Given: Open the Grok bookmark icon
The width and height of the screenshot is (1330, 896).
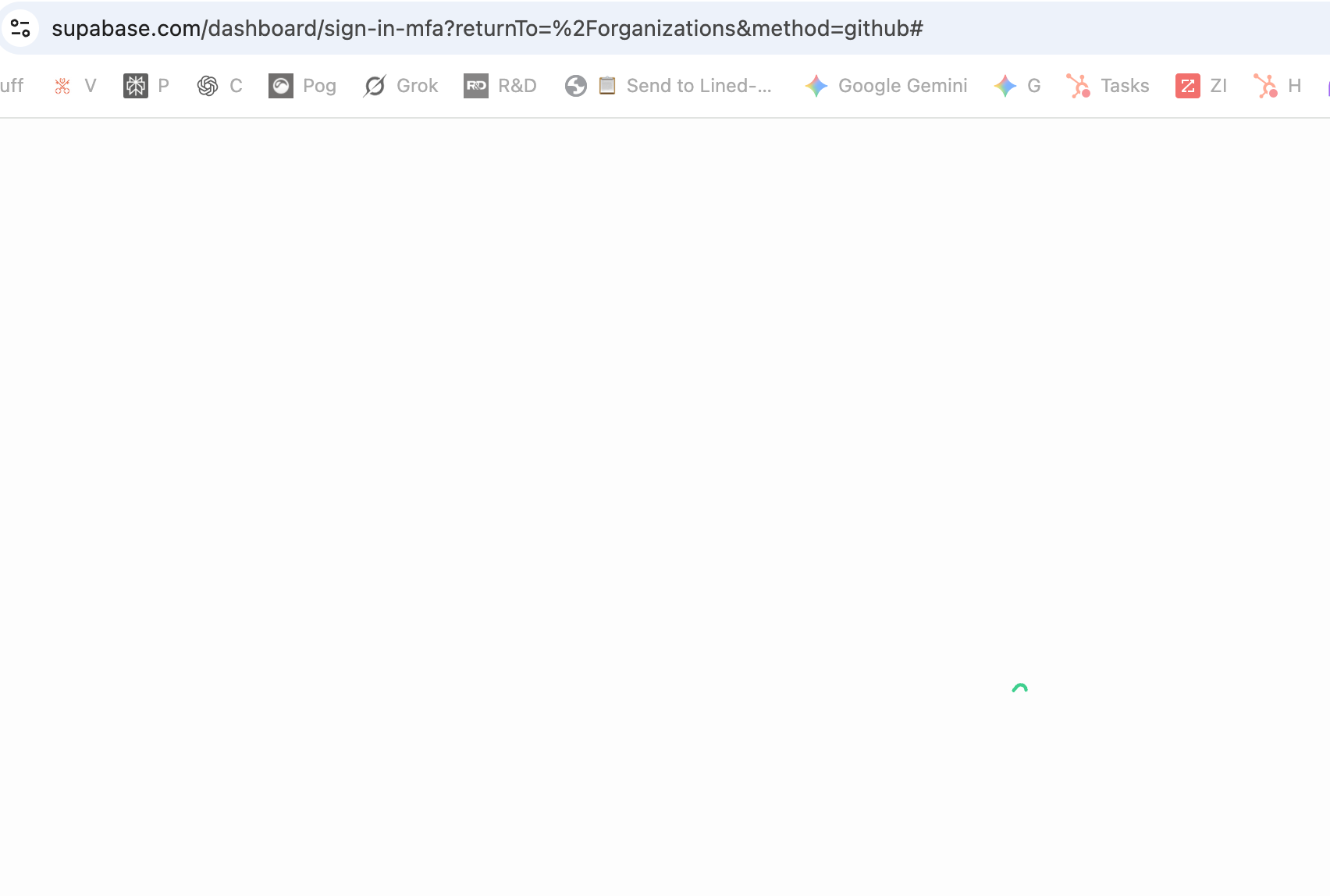Looking at the screenshot, I should (374, 85).
